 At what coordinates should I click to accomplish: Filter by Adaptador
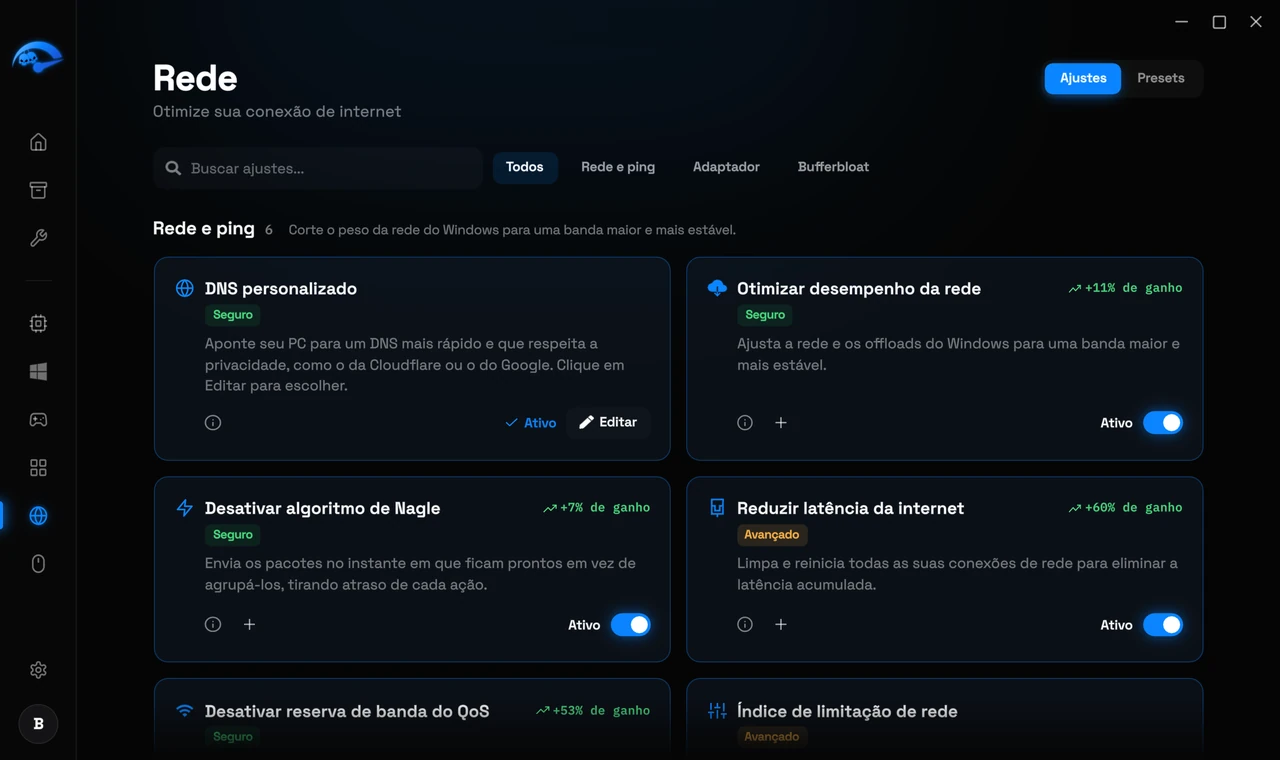click(726, 167)
